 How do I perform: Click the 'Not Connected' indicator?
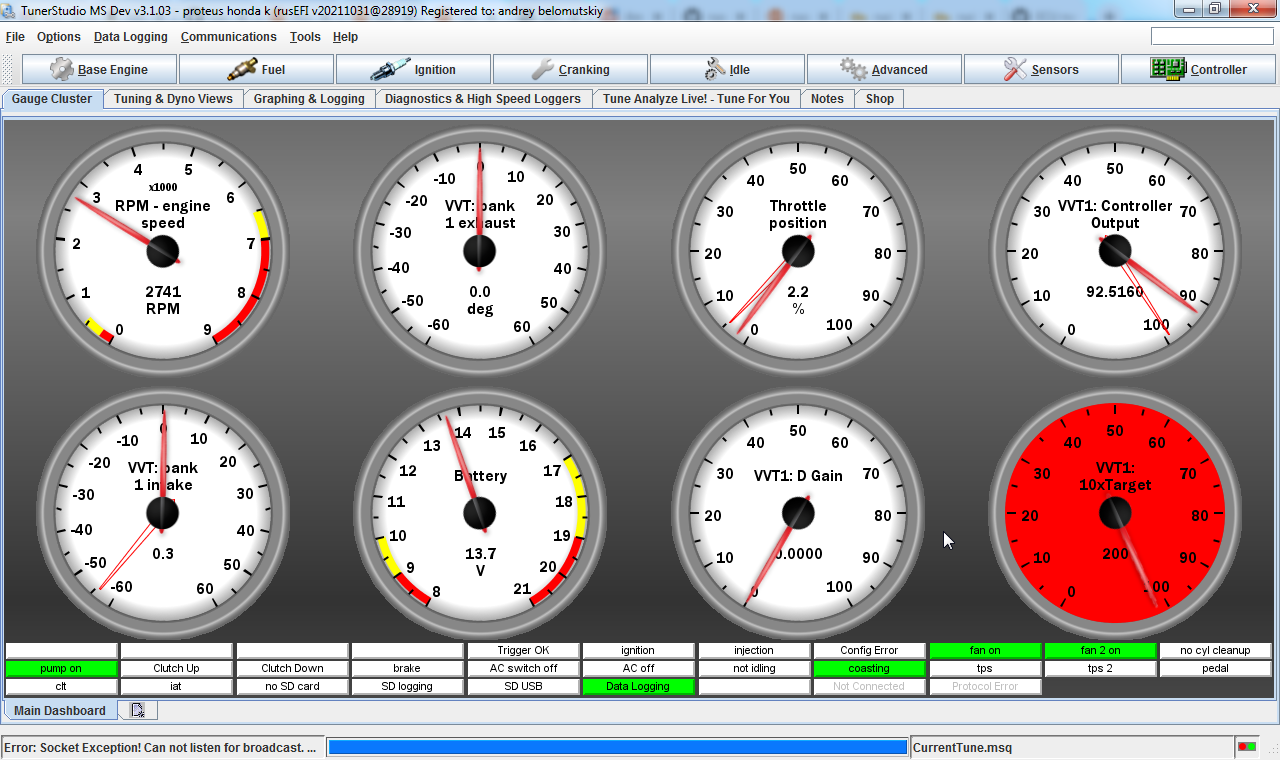coord(869,686)
